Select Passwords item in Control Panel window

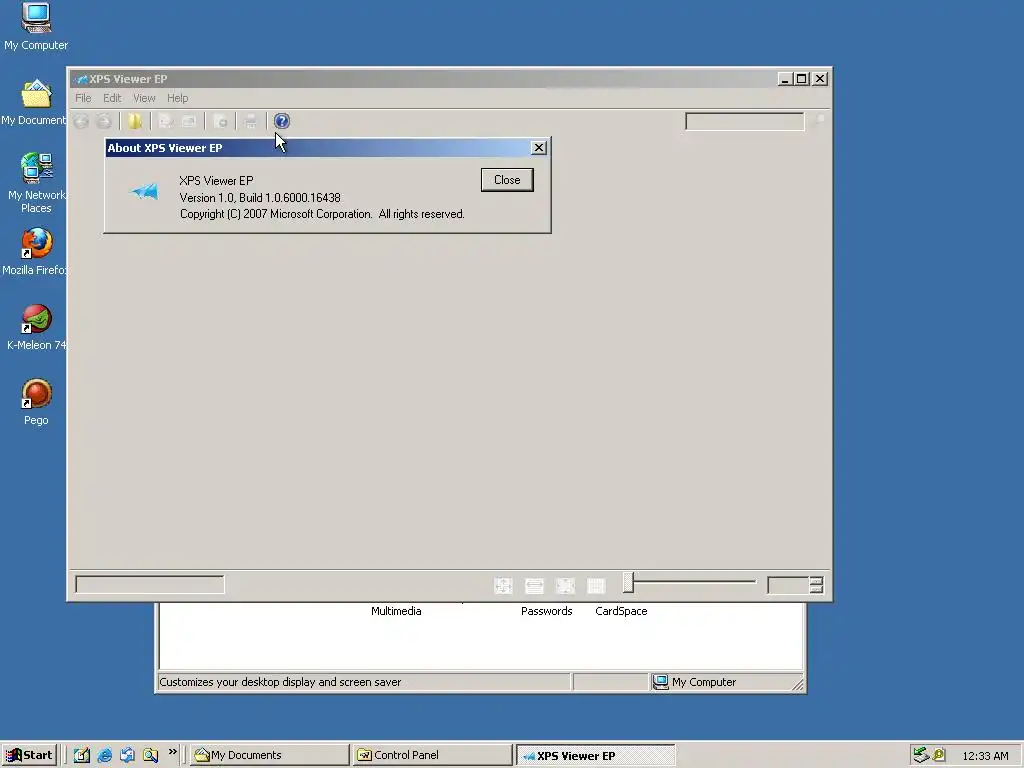pos(547,611)
